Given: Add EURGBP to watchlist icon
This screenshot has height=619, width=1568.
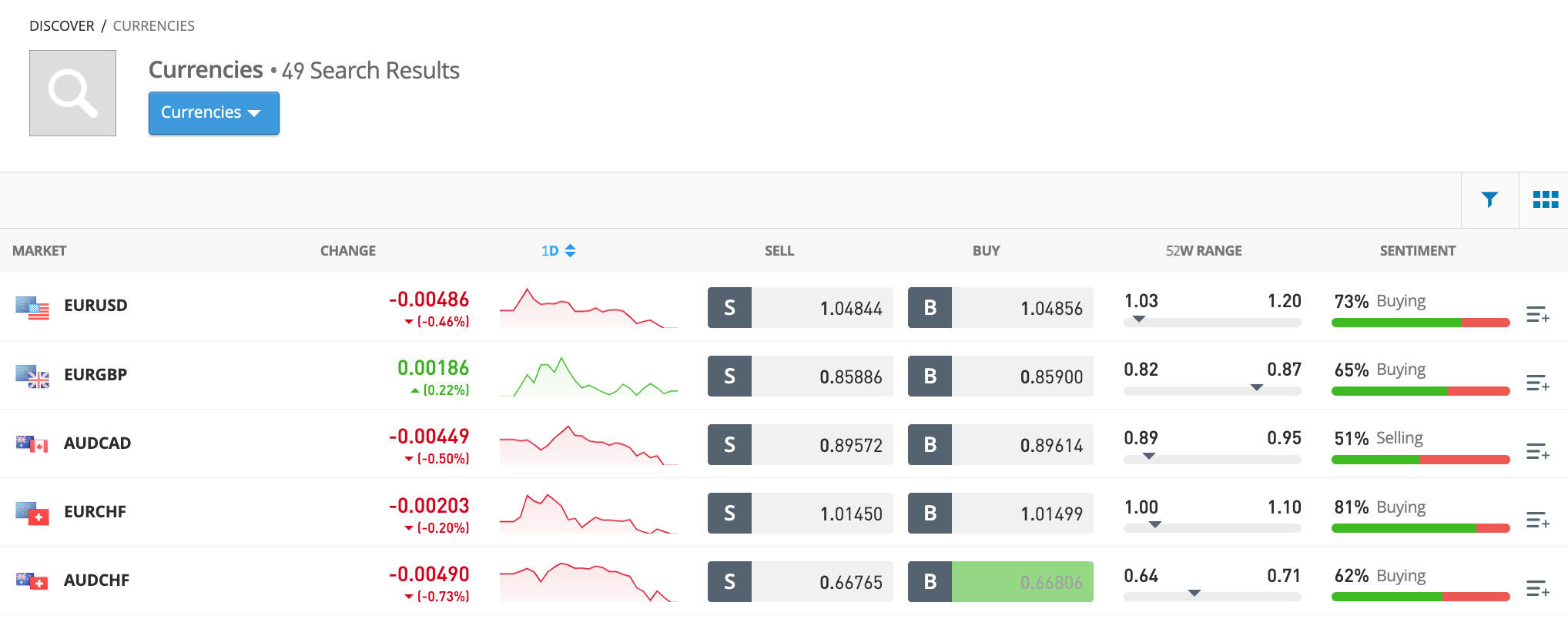Looking at the screenshot, I should pyautogui.click(x=1538, y=383).
